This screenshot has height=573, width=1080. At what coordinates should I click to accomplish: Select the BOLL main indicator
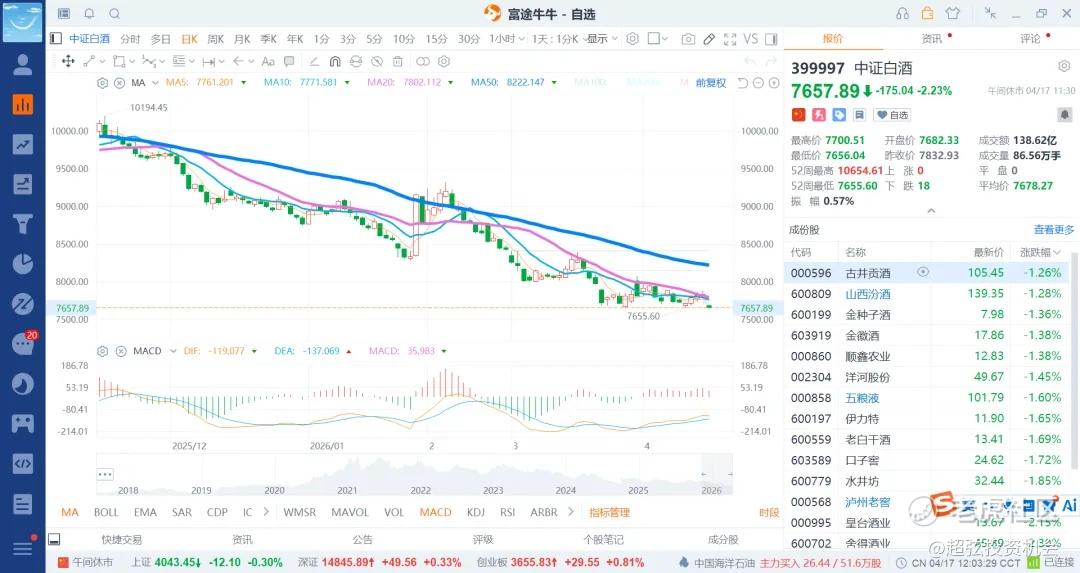click(106, 512)
